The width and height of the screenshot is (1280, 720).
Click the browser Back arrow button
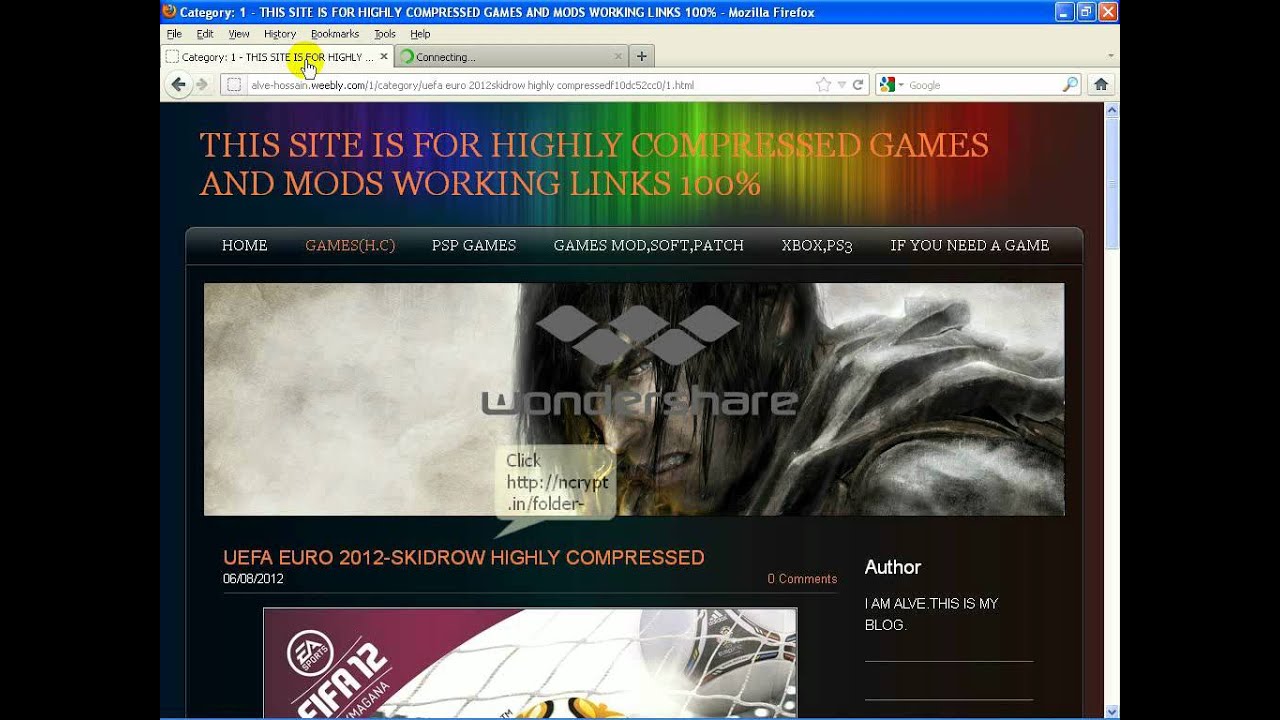pos(178,85)
